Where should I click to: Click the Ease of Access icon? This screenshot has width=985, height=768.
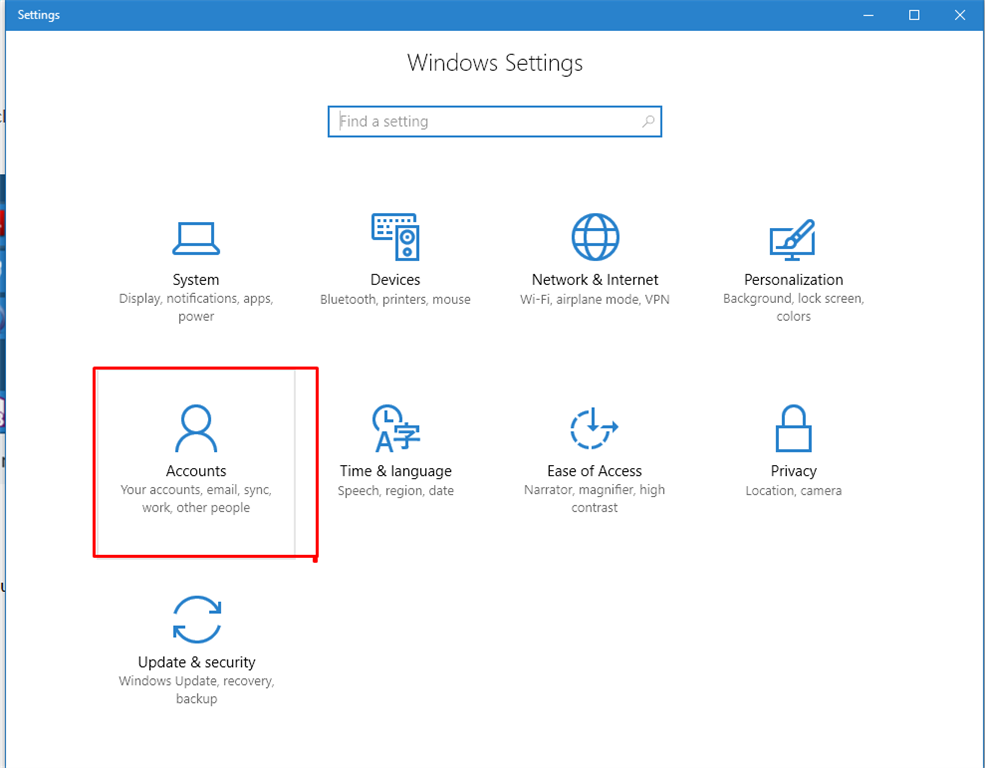point(594,428)
